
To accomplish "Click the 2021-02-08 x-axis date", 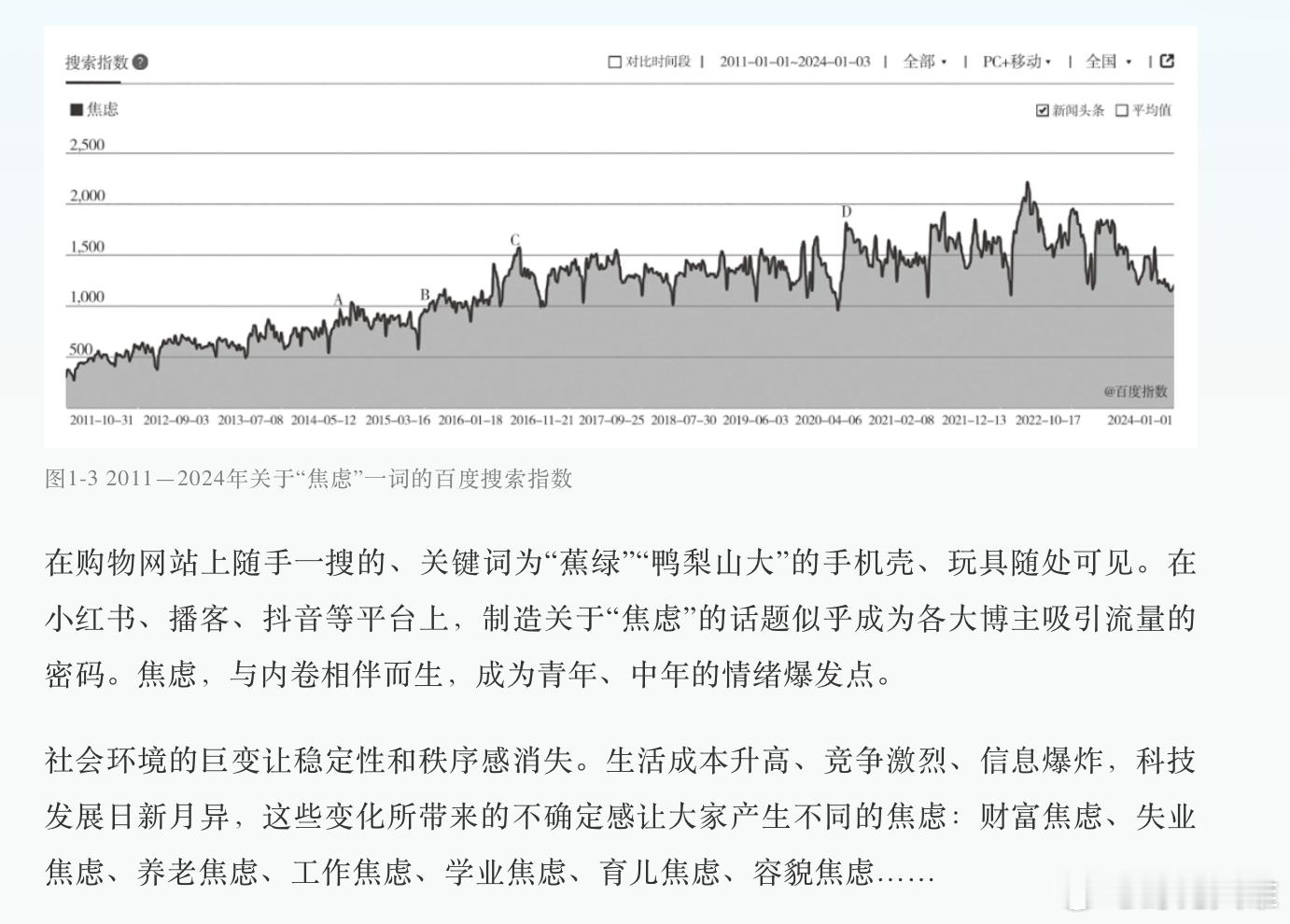I will tap(902, 420).
